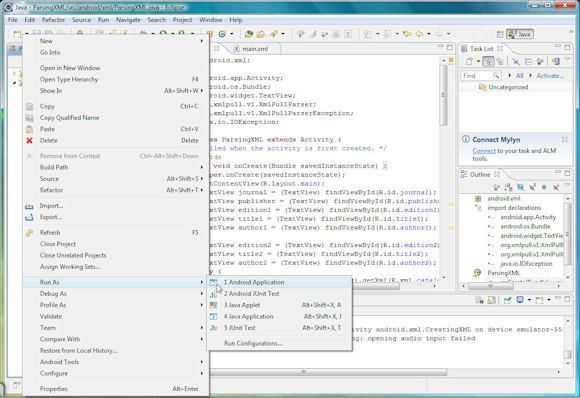The width and height of the screenshot is (580, 398).
Task: Choose 1 Android Application from Run As
Action: [254, 282]
